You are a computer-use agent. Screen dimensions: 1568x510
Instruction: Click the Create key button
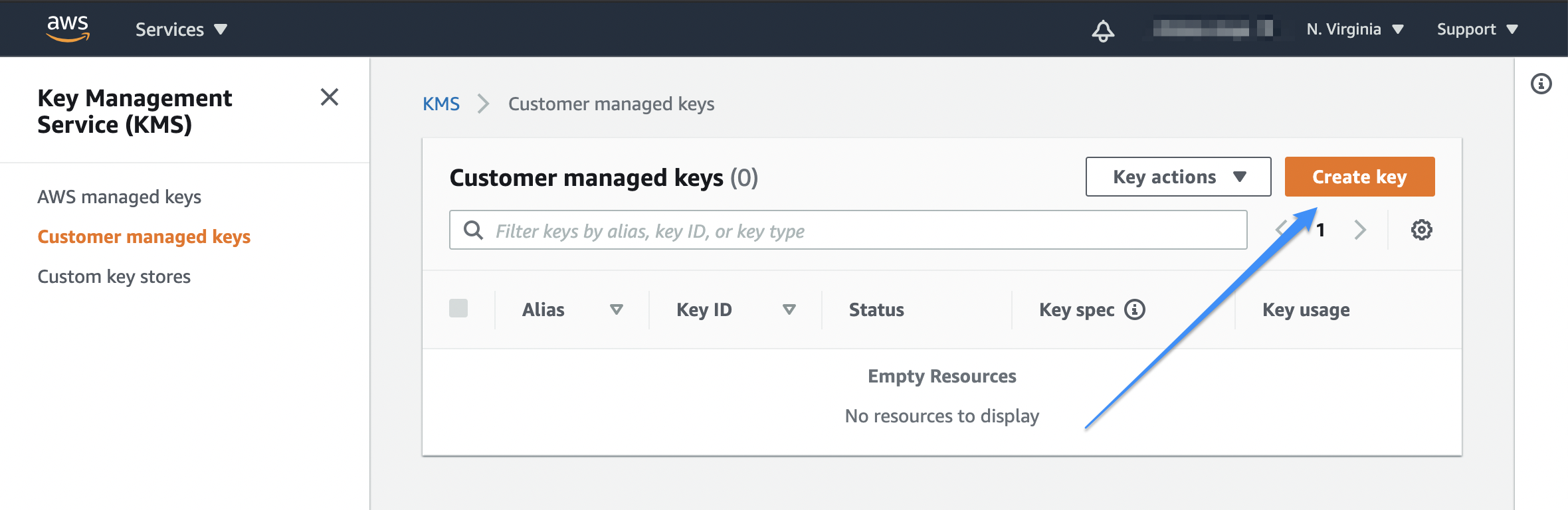click(x=1359, y=177)
